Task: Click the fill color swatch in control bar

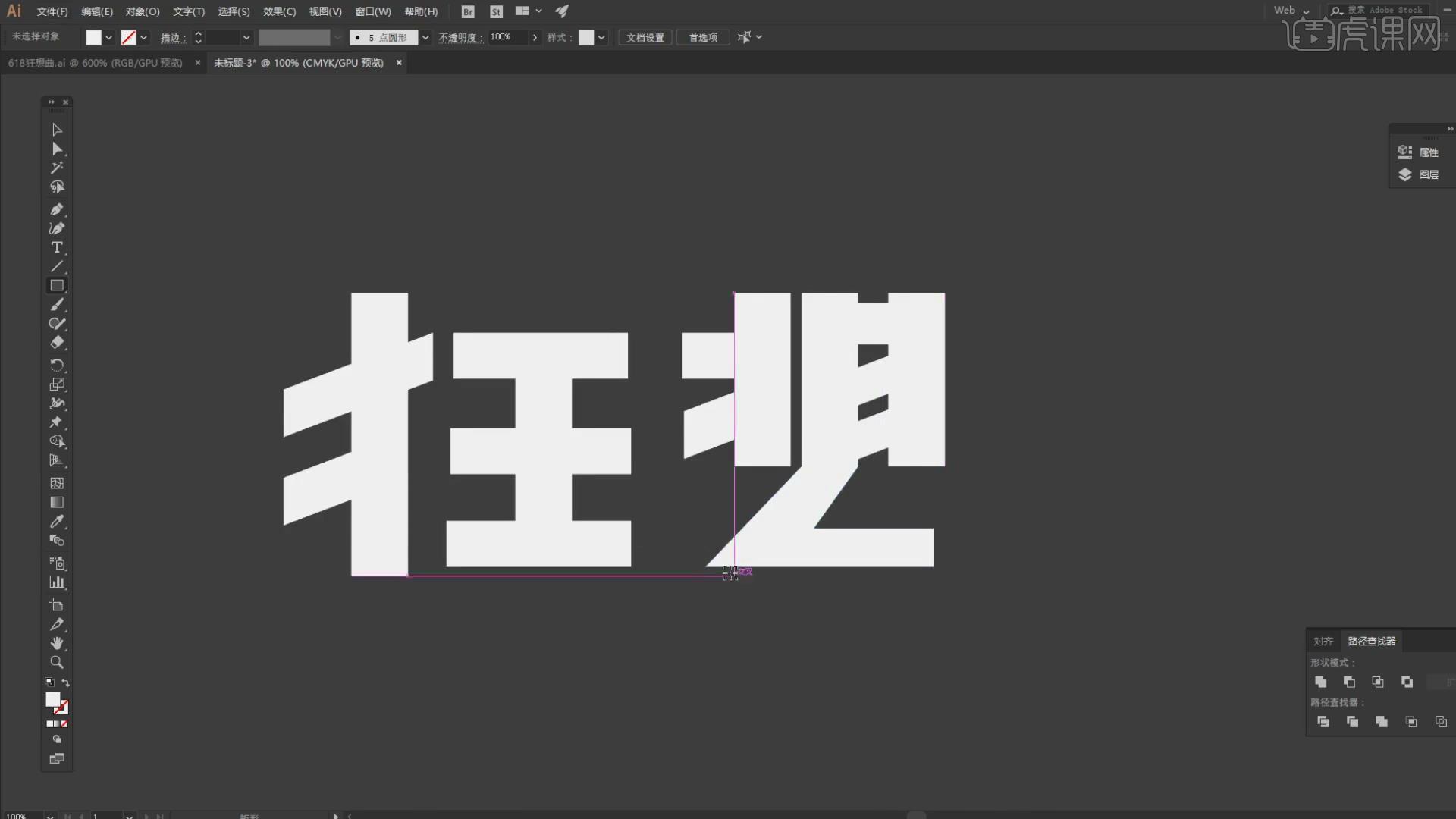Action: pyautogui.click(x=93, y=37)
